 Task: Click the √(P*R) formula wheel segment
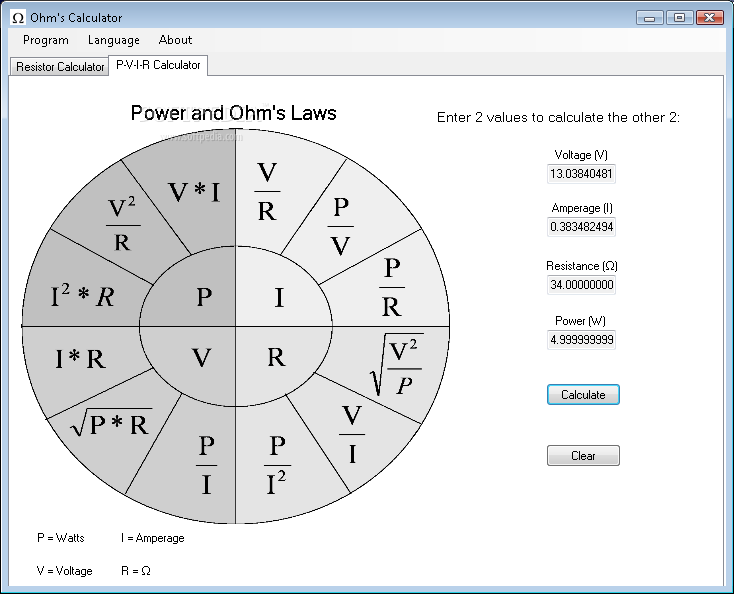[x=111, y=423]
